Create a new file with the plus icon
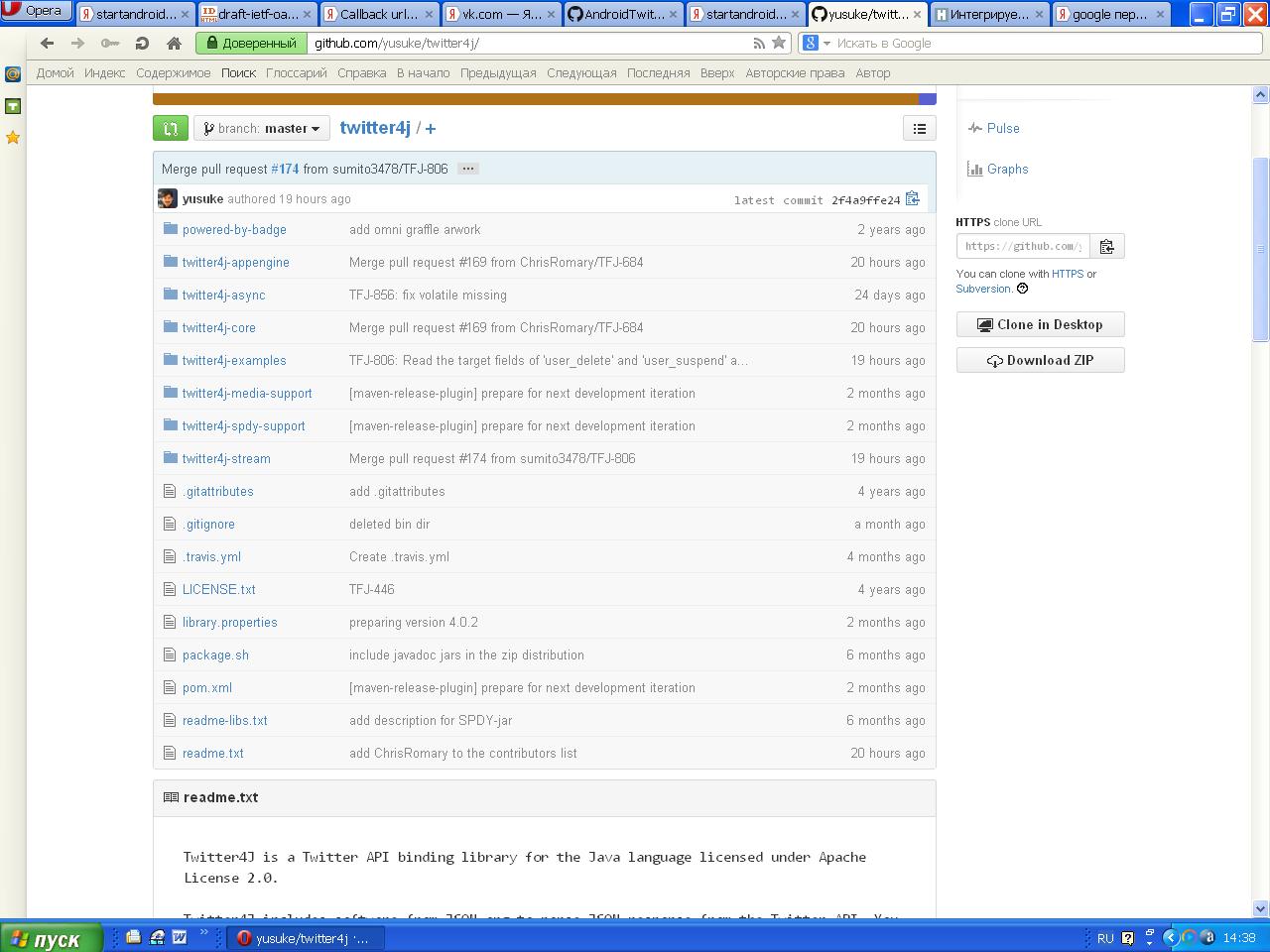Screen dimensions: 1270x952 tap(431, 128)
